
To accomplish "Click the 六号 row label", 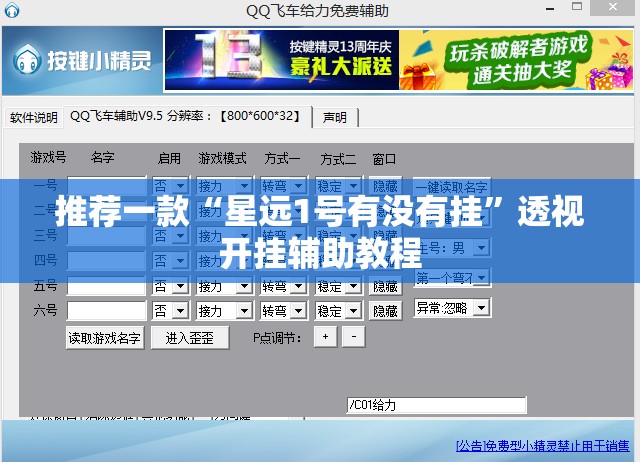I will click(45, 311).
